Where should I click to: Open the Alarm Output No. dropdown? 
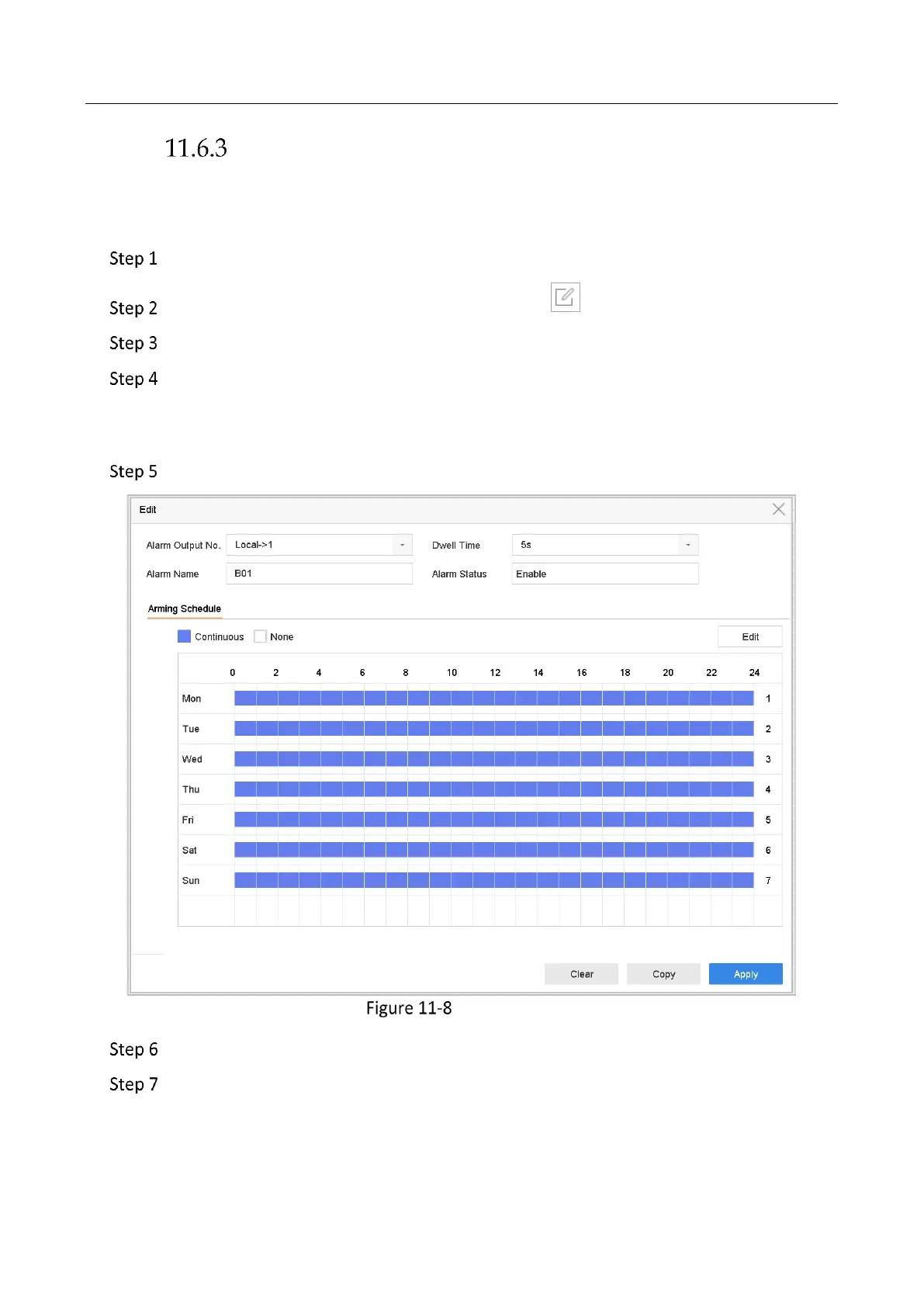click(x=402, y=545)
